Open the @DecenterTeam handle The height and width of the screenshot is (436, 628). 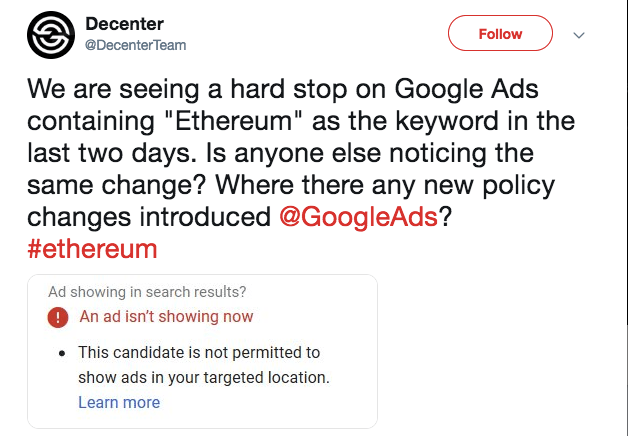pos(136,45)
